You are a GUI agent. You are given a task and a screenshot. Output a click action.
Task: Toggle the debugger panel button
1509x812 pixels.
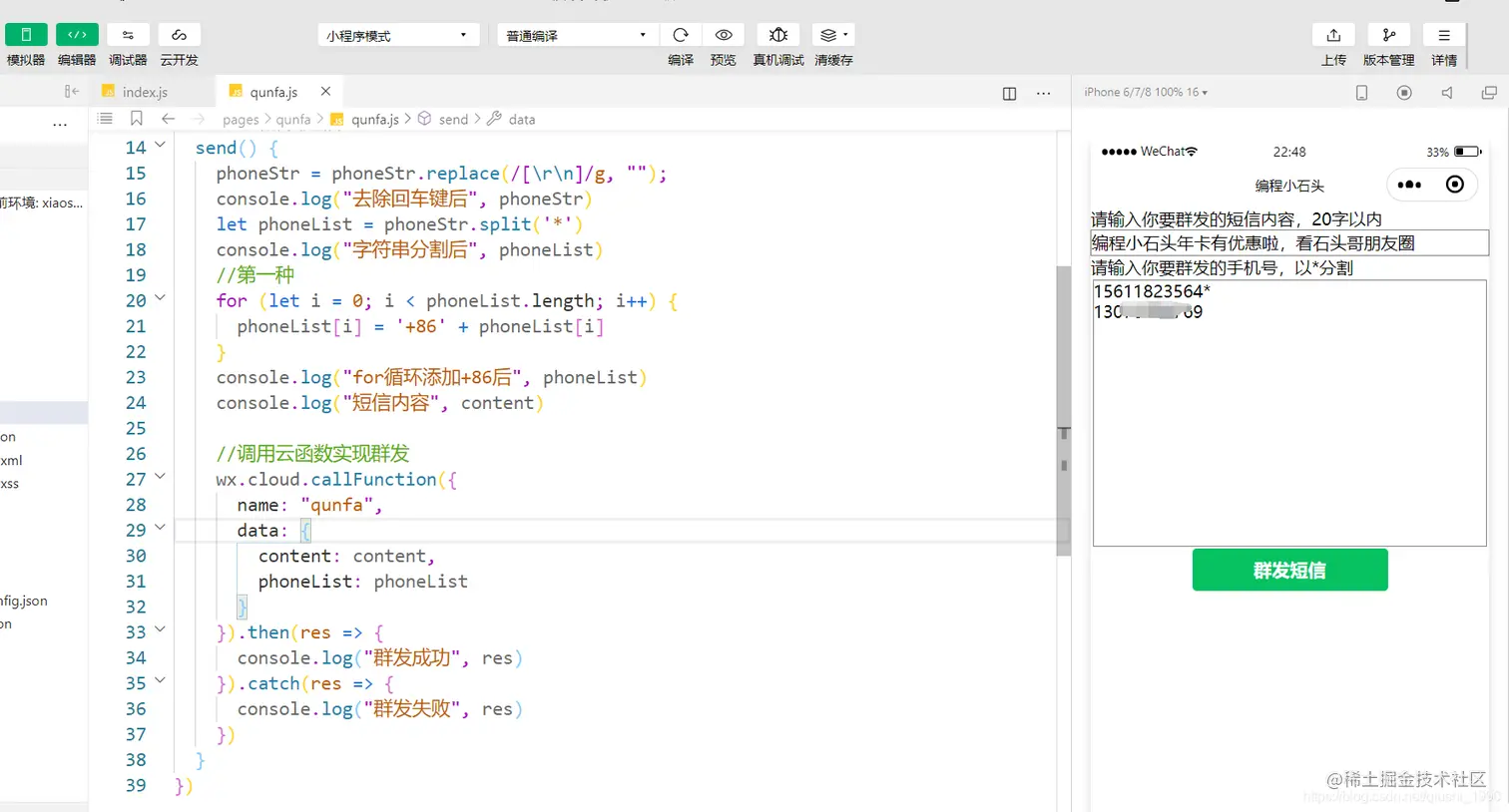point(128,35)
